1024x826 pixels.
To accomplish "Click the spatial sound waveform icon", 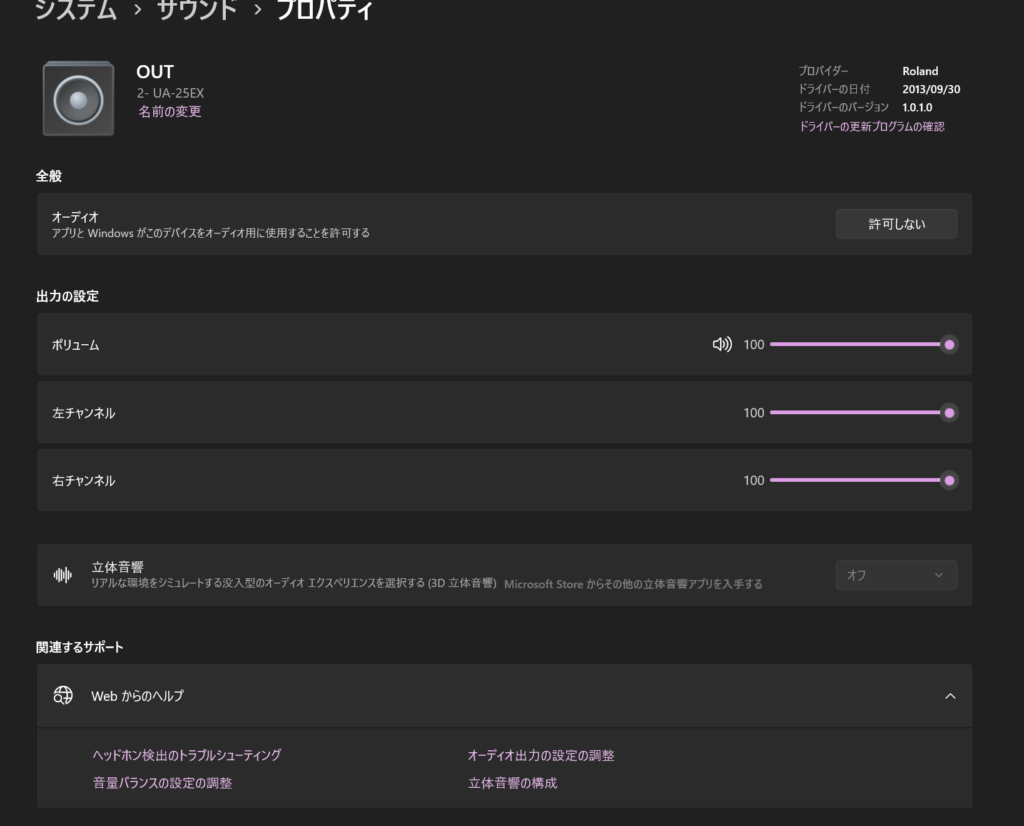I will (63, 575).
